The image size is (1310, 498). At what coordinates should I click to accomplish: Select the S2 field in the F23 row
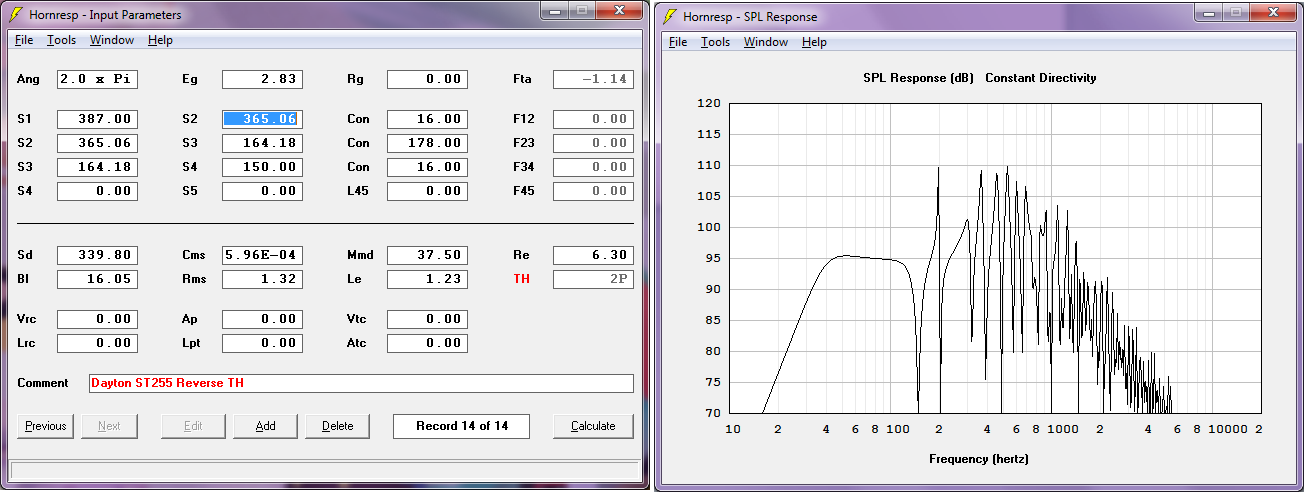(97, 143)
